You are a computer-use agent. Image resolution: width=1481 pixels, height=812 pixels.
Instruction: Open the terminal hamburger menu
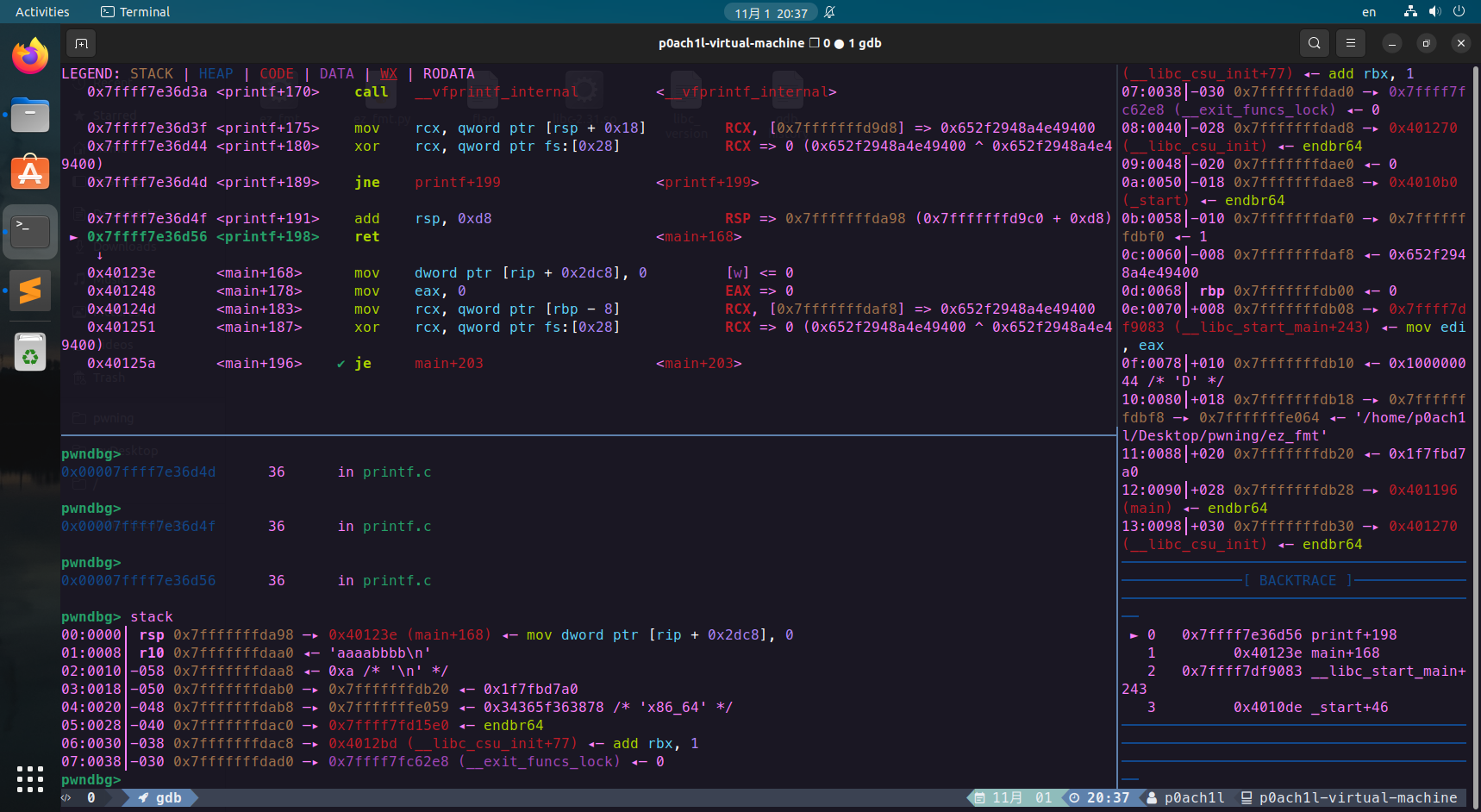click(1351, 43)
